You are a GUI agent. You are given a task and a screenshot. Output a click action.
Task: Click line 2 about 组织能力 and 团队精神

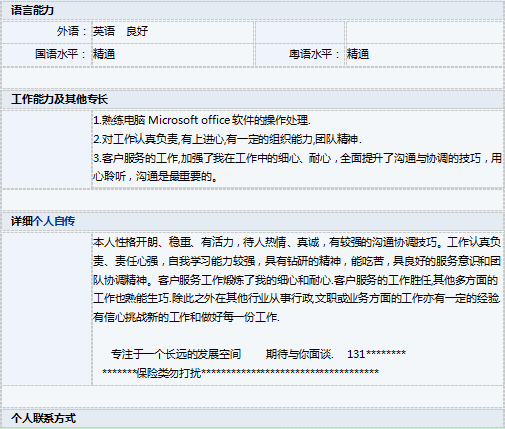tap(227, 139)
